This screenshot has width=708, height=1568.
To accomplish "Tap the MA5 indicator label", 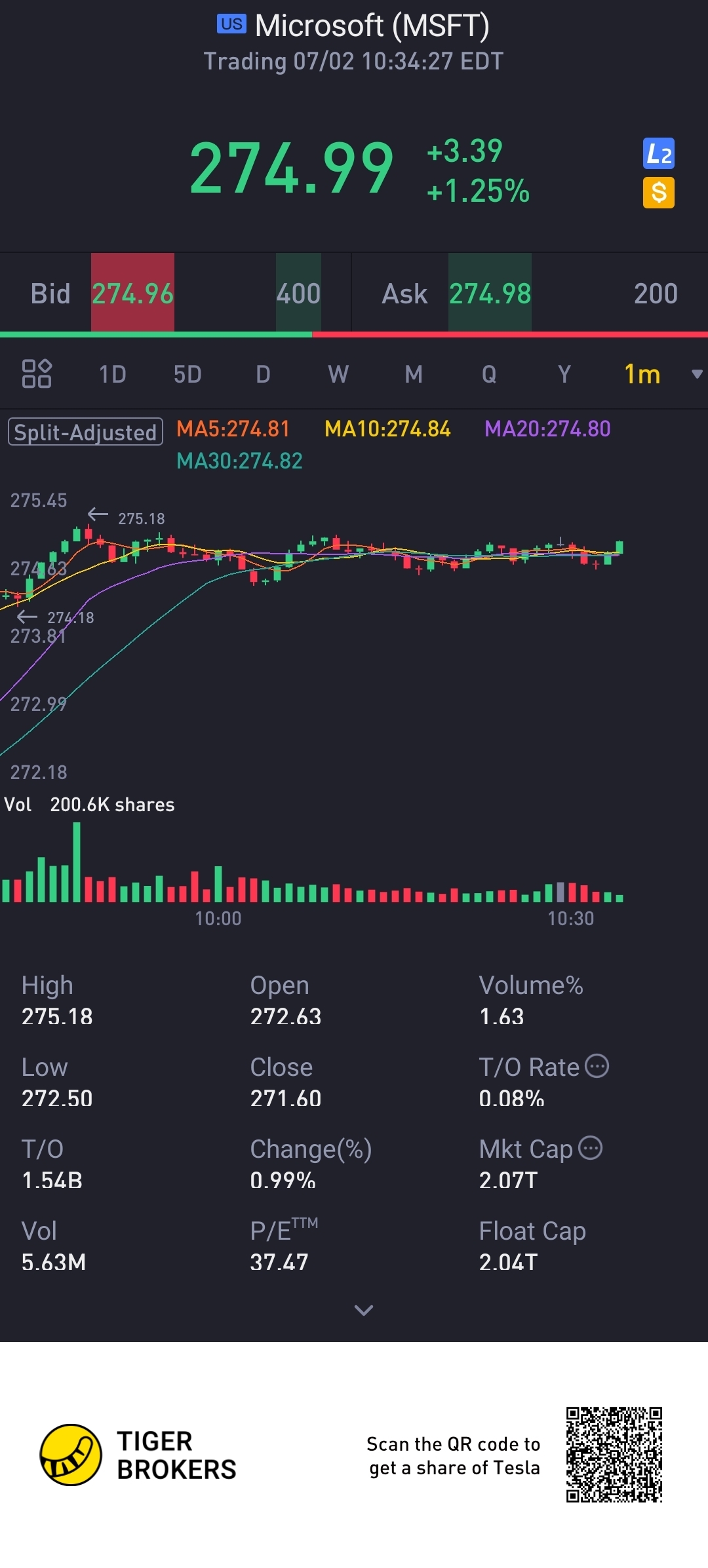I will click(x=233, y=429).
